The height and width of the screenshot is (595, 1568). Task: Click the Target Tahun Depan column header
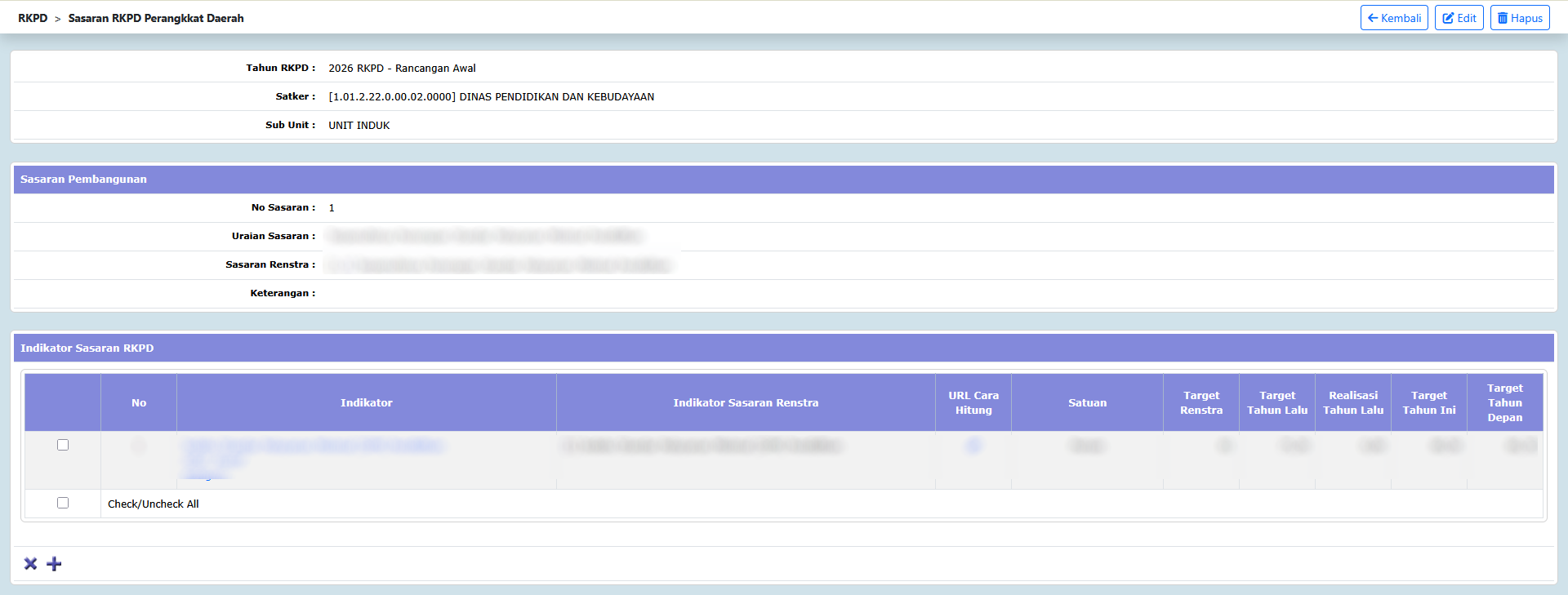[x=1504, y=402]
